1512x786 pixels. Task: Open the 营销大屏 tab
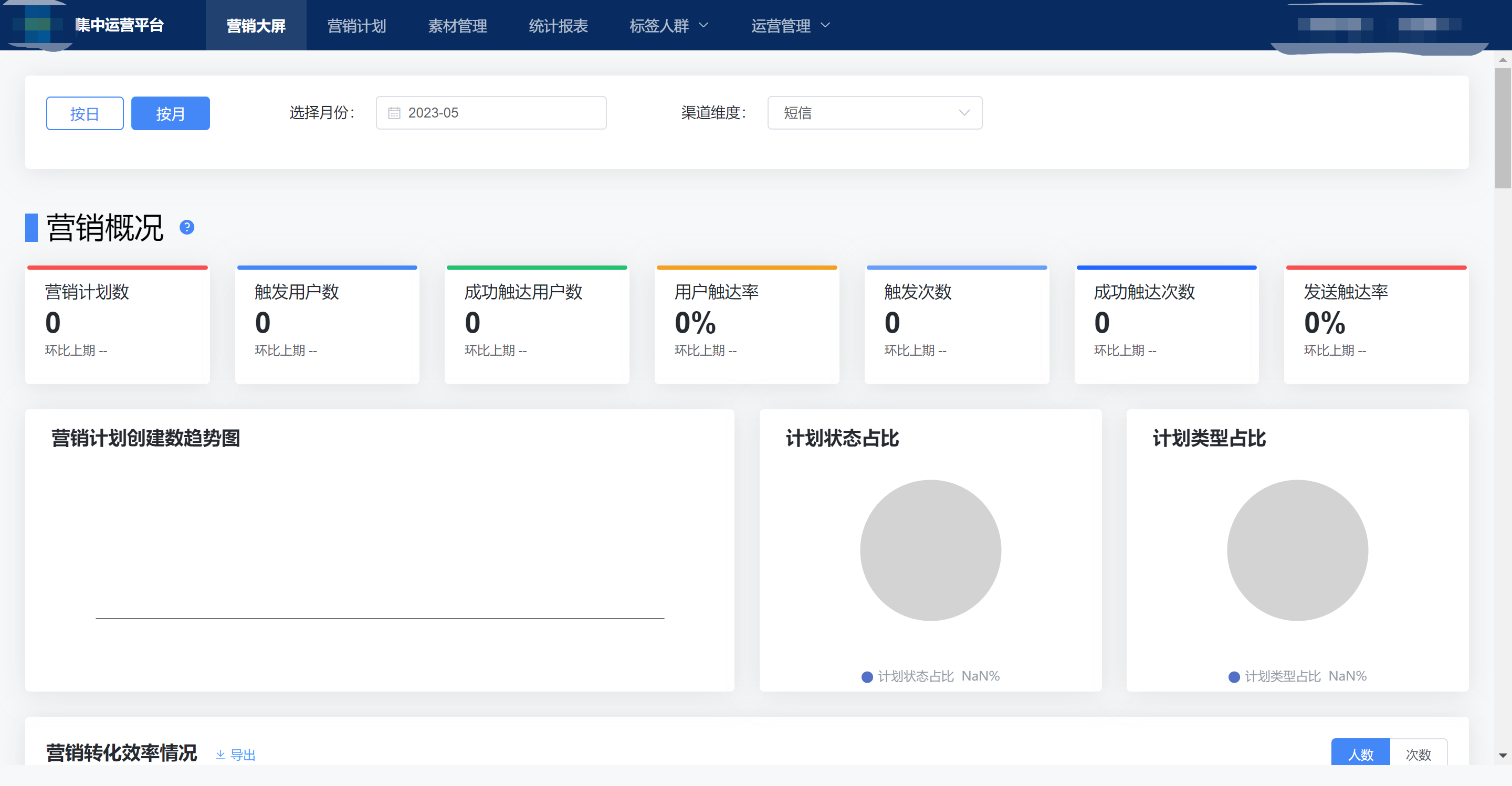[256, 25]
